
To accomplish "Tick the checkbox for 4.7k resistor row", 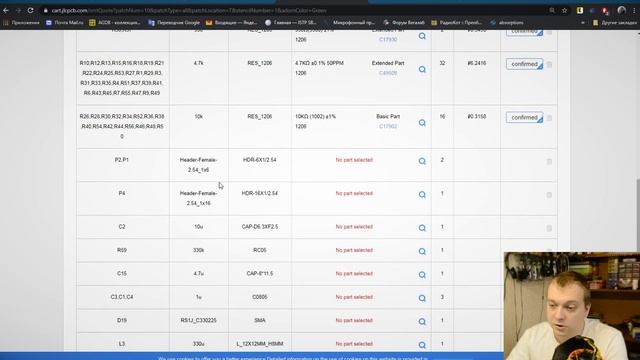I will coord(549,64).
